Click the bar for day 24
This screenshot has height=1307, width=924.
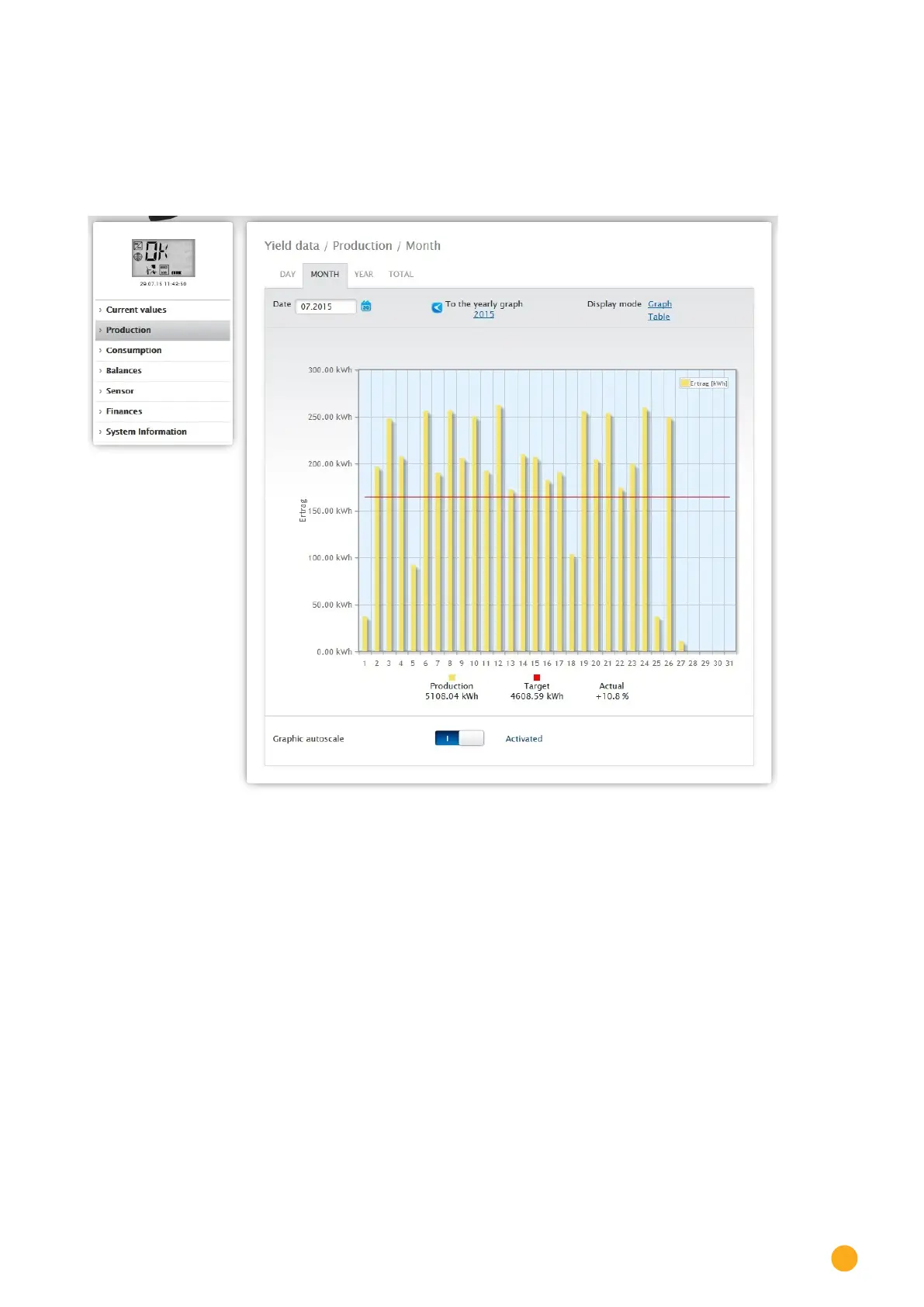pyautogui.click(x=645, y=529)
